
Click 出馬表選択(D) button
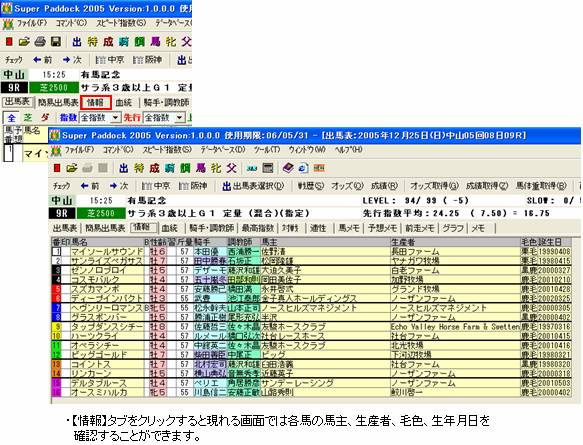(x=253, y=186)
